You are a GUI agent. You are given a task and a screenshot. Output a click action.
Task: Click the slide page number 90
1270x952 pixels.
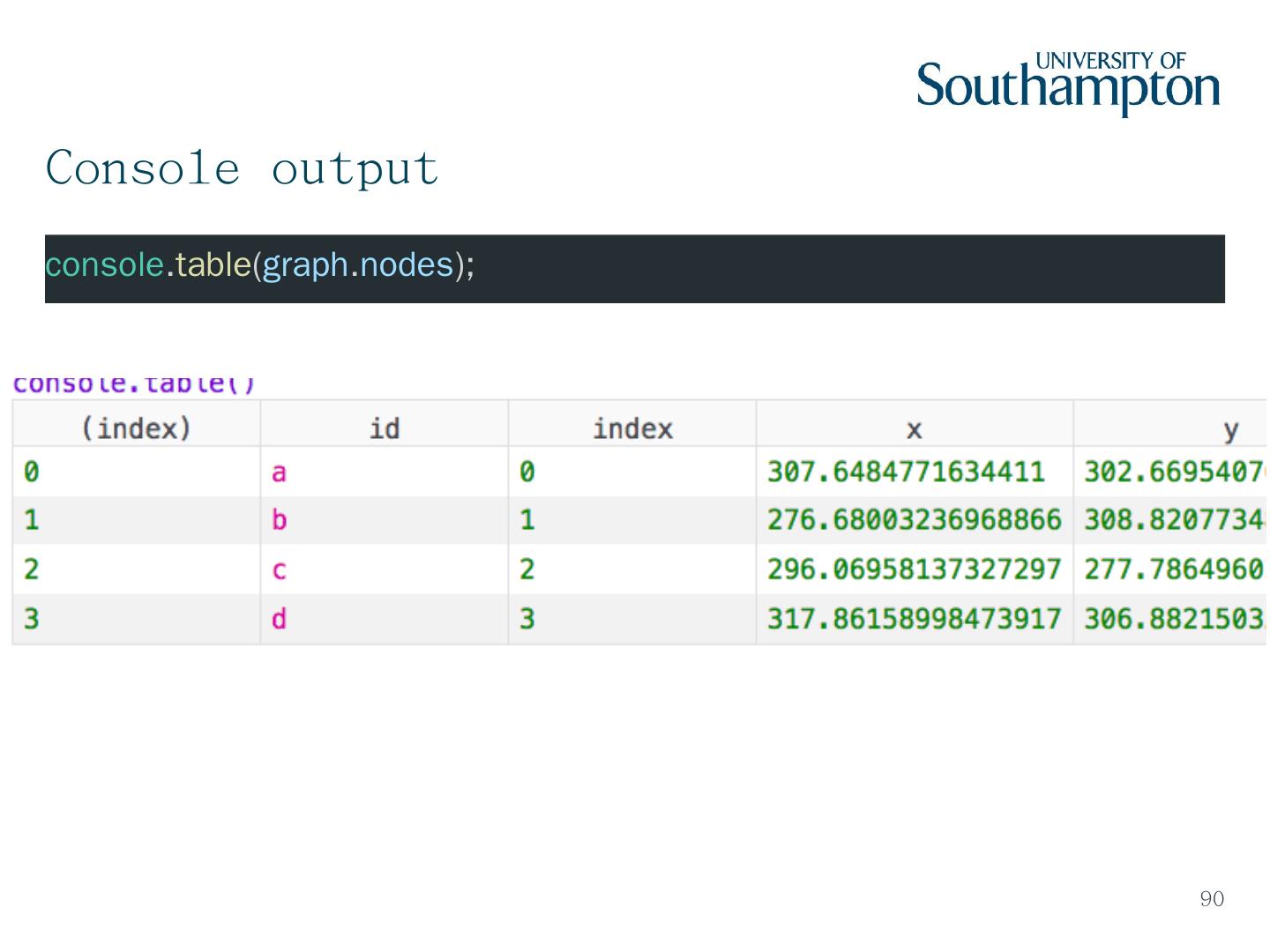1212,898
